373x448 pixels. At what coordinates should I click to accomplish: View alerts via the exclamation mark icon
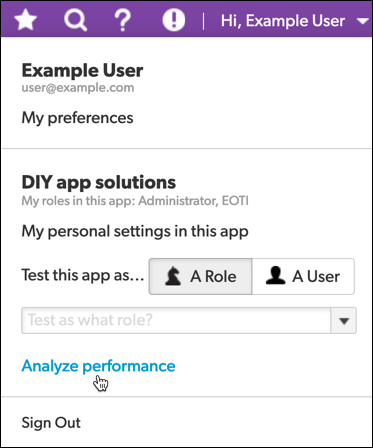174,20
